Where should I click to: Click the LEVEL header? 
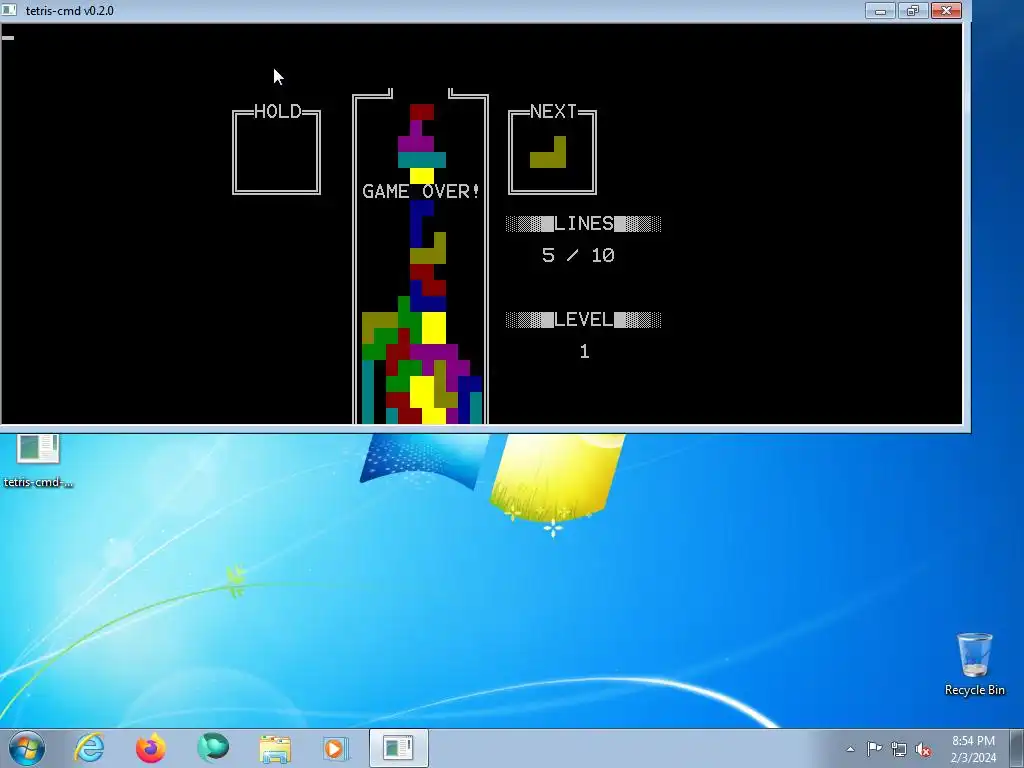584,319
